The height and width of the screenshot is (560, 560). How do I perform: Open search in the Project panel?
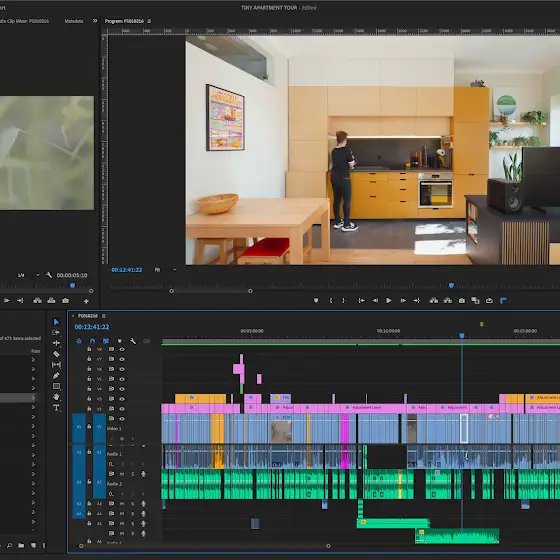coord(9,545)
